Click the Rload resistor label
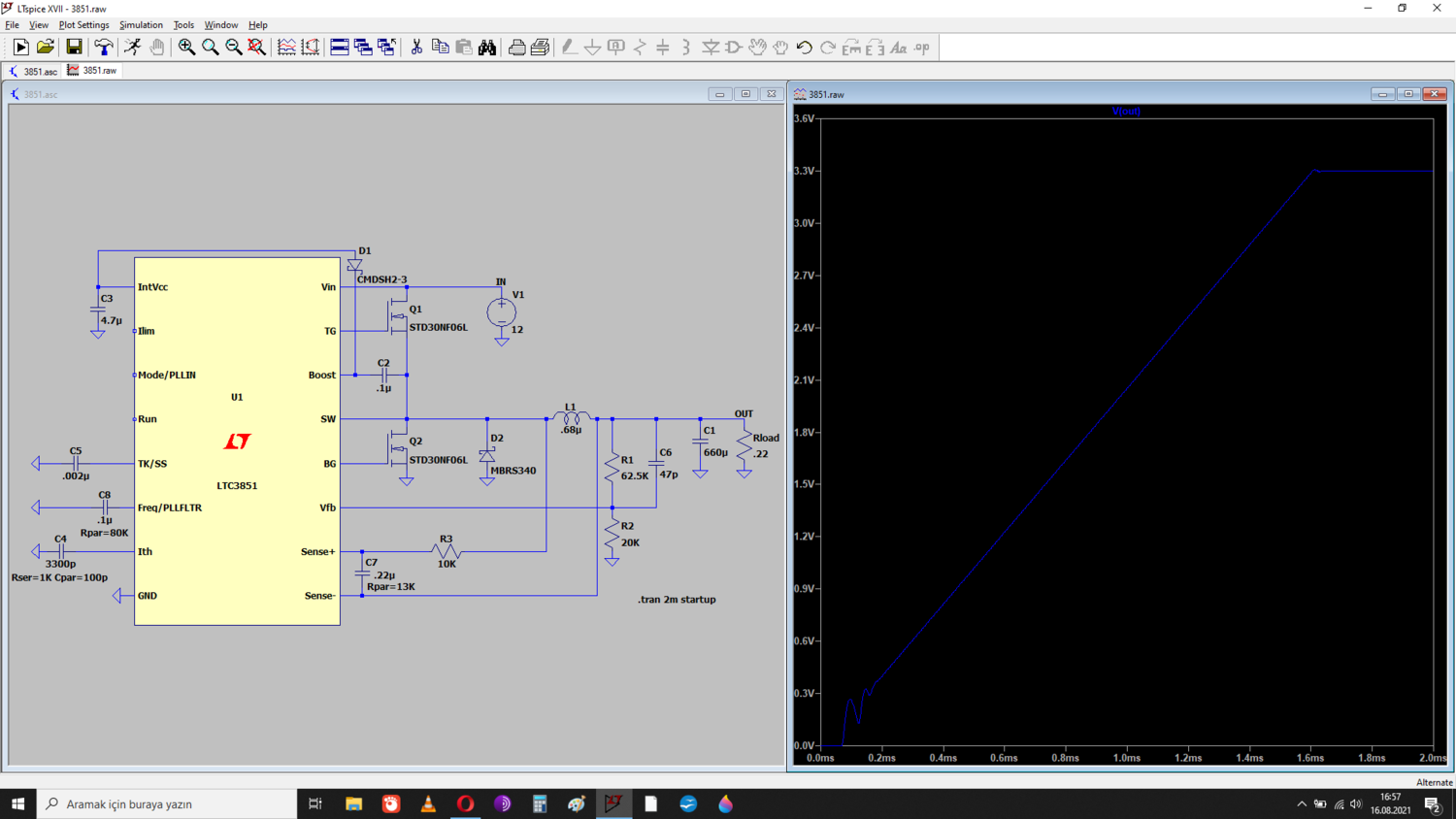Viewport: 1456px width, 819px height. (766, 438)
